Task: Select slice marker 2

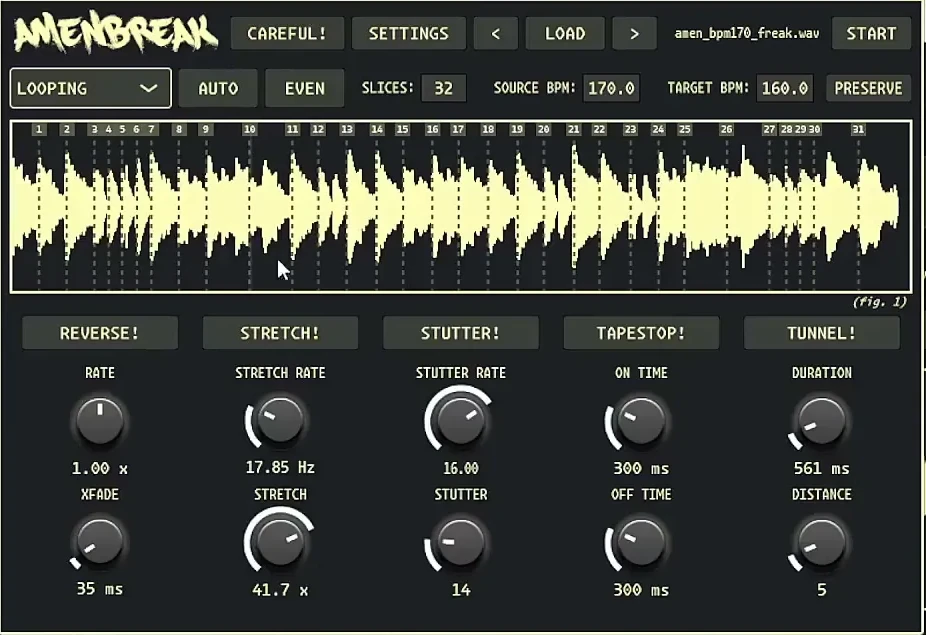Action: 67,129
